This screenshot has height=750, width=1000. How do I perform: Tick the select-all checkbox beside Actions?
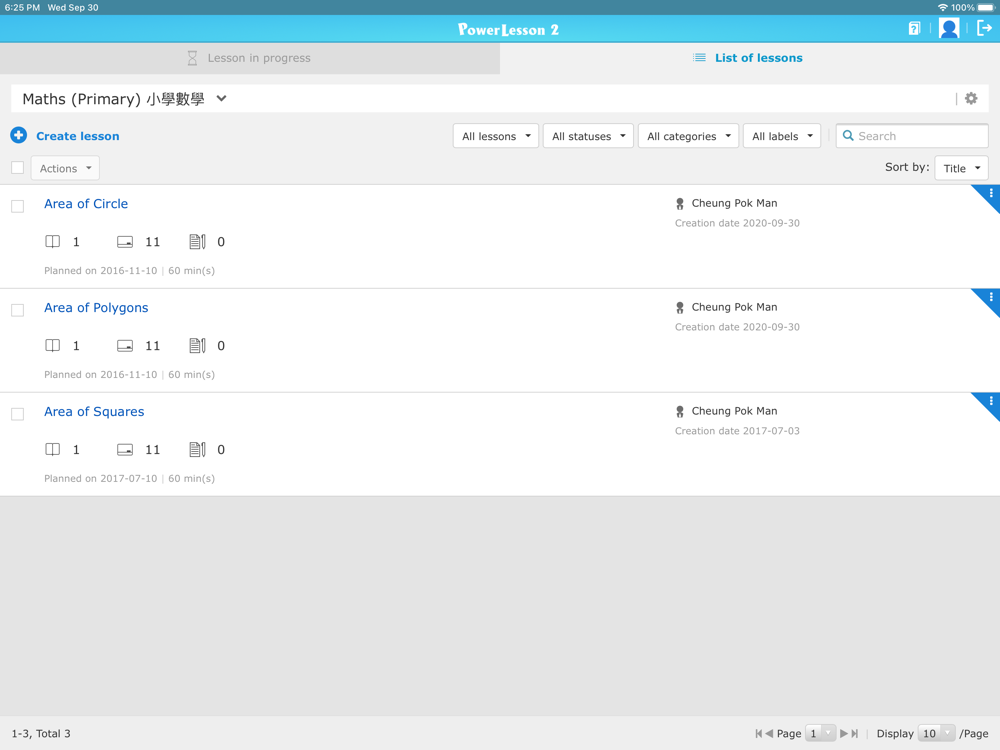(18, 168)
